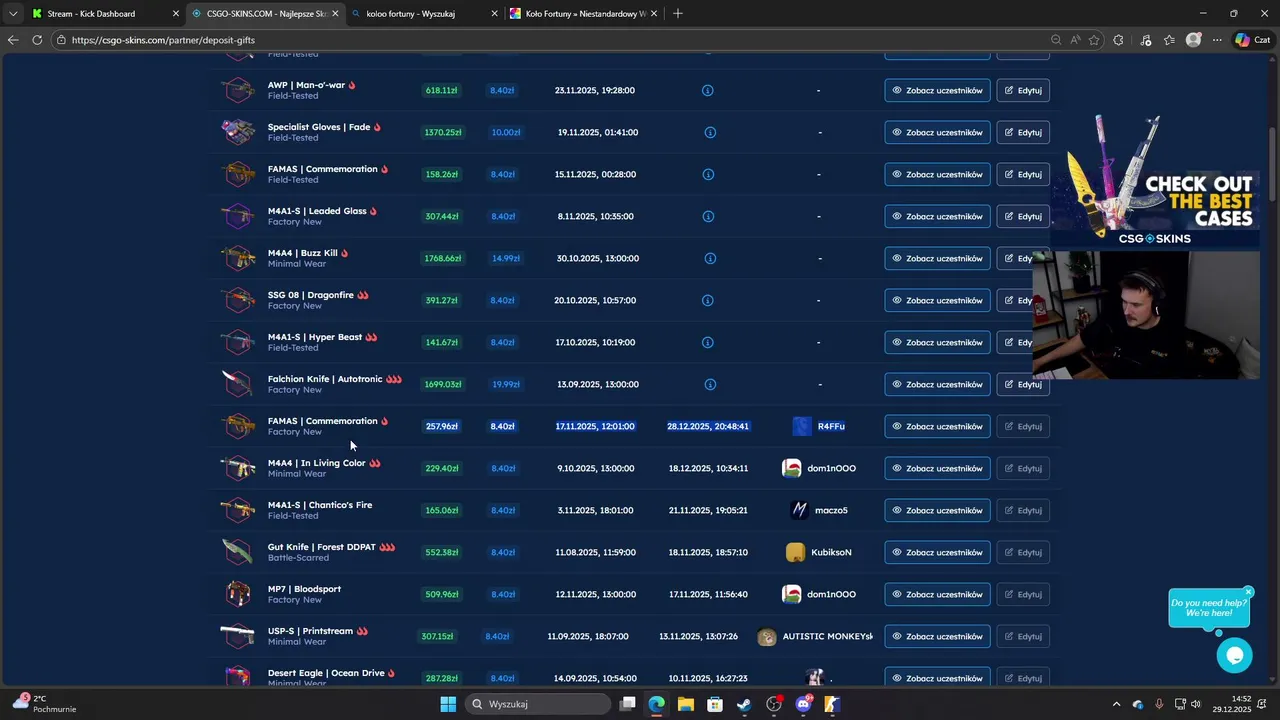
Task: Open the weather widget on taskbar
Action: pos(45,704)
